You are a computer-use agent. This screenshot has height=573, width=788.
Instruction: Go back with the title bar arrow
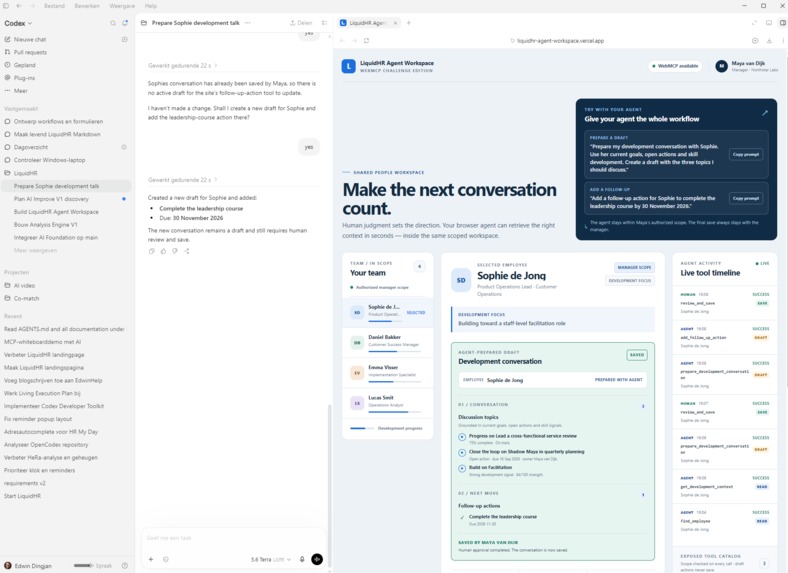coord(19,6)
